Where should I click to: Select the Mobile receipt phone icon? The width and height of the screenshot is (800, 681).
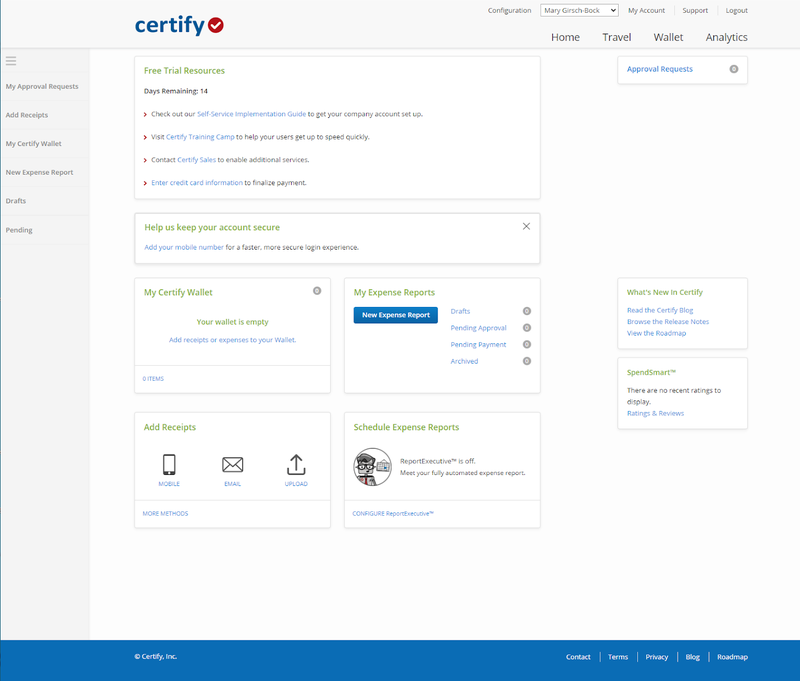169,465
